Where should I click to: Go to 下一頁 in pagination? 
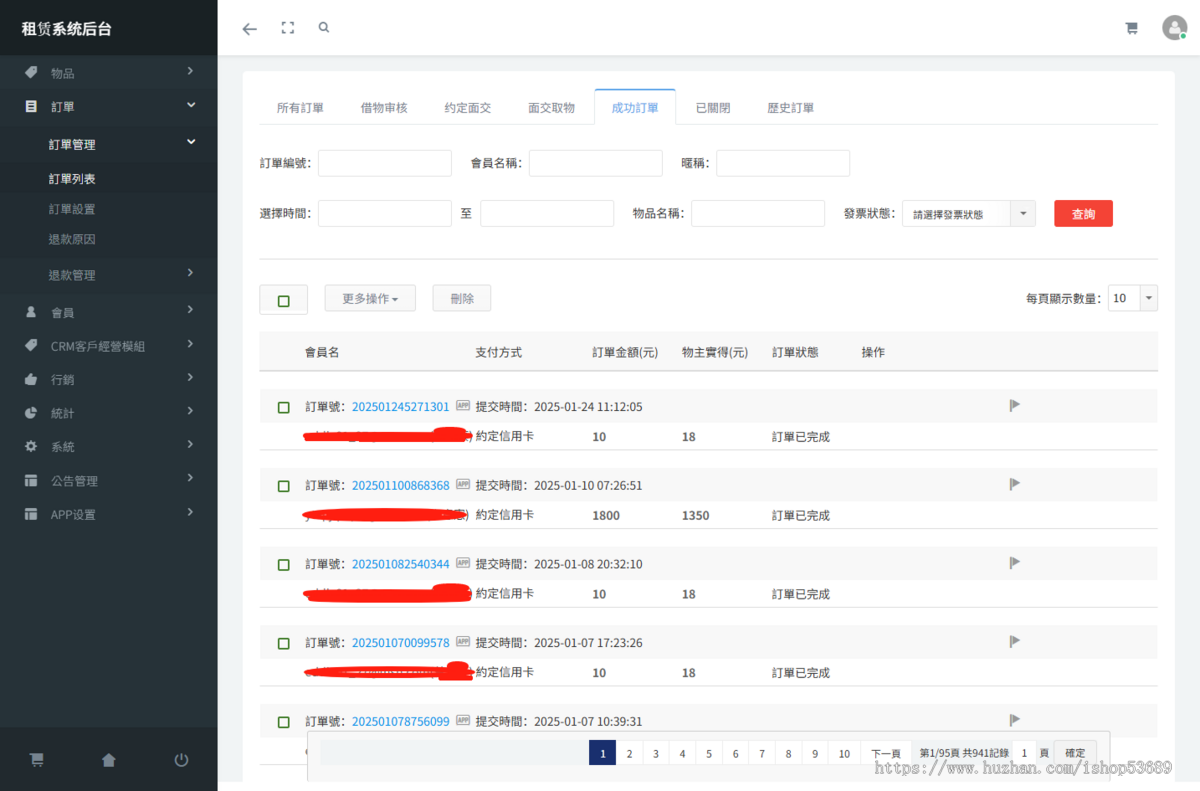(x=886, y=754)
